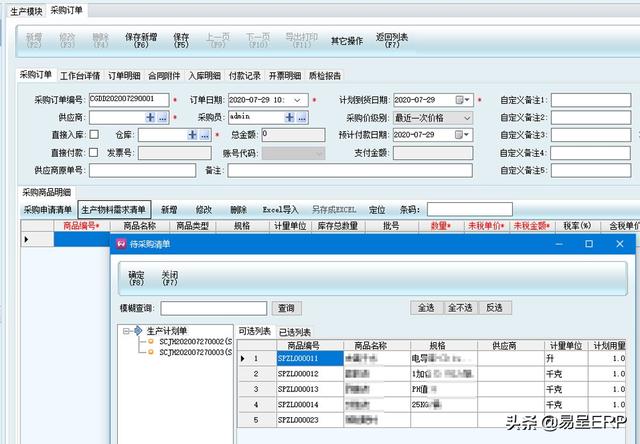Switch to the 入库明细 tab

[206, 75]
